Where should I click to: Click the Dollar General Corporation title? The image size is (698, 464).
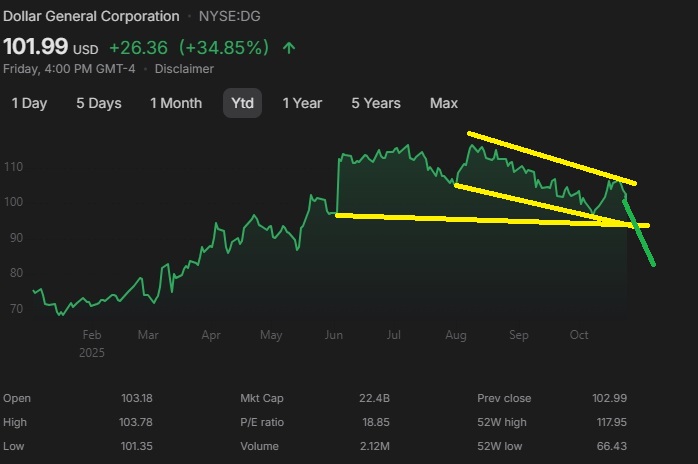pos(91,16)
